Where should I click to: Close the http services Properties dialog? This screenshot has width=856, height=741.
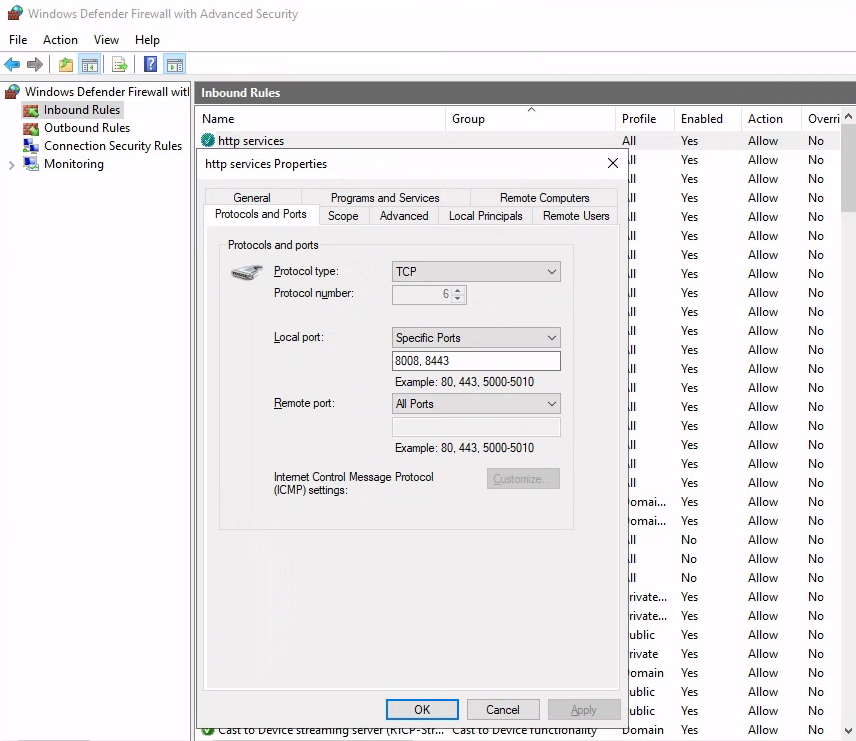click(x=613, y=163)
